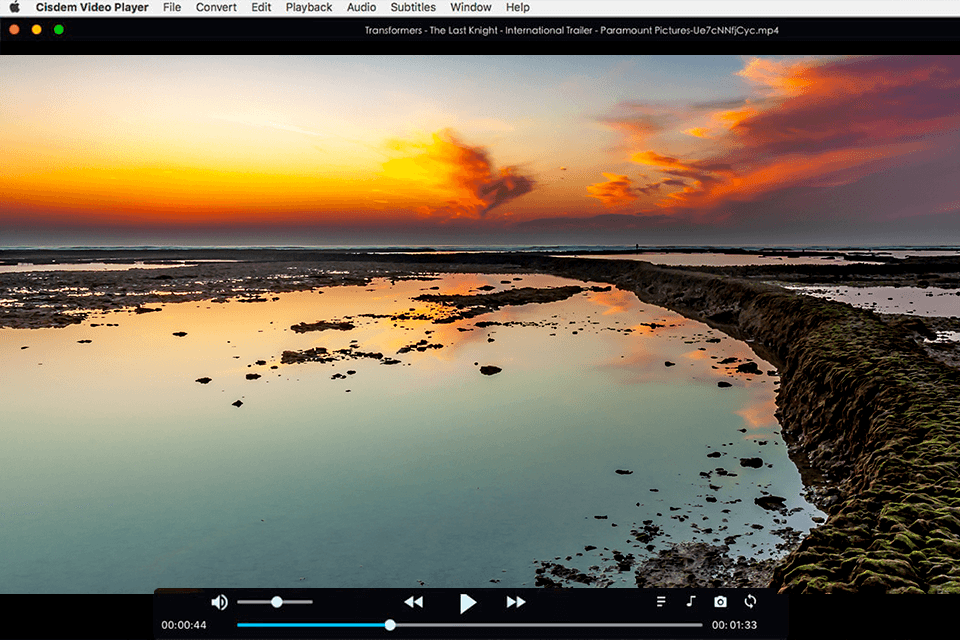This screenshot has width=960, height=640.
Task: Open the audio track music note icon
Action: [x=691, y=601]
